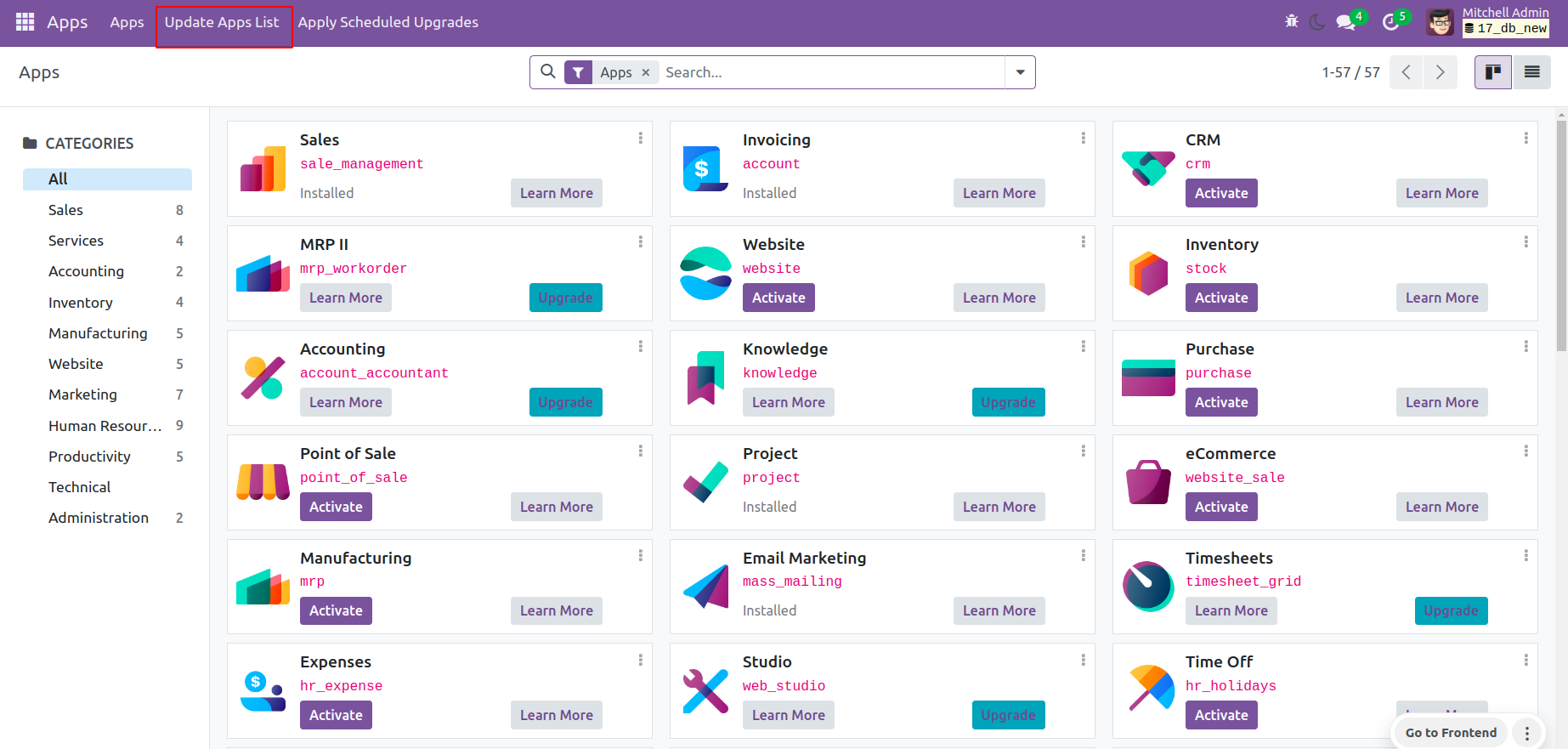Remove the Apps filter facet
This screenshot has width=1568, height=749.
646,72
